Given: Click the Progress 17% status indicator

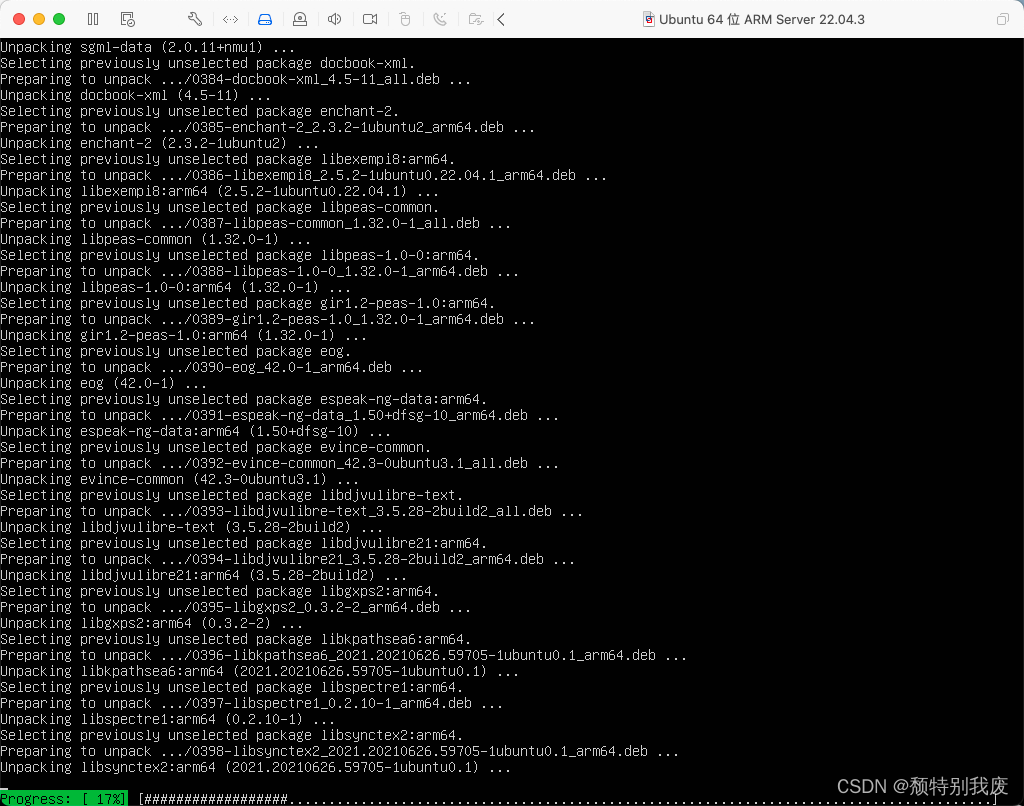Looking at the screenshot, I should tap(63, 798).
